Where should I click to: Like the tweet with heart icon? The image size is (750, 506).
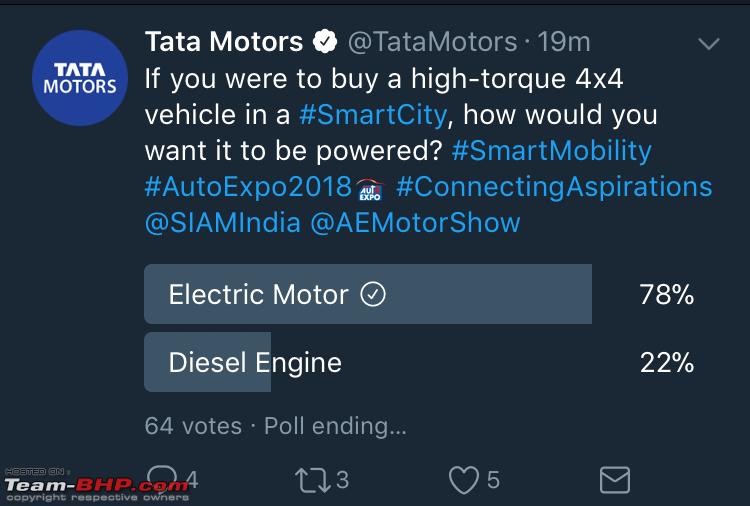tap(463, 480)
